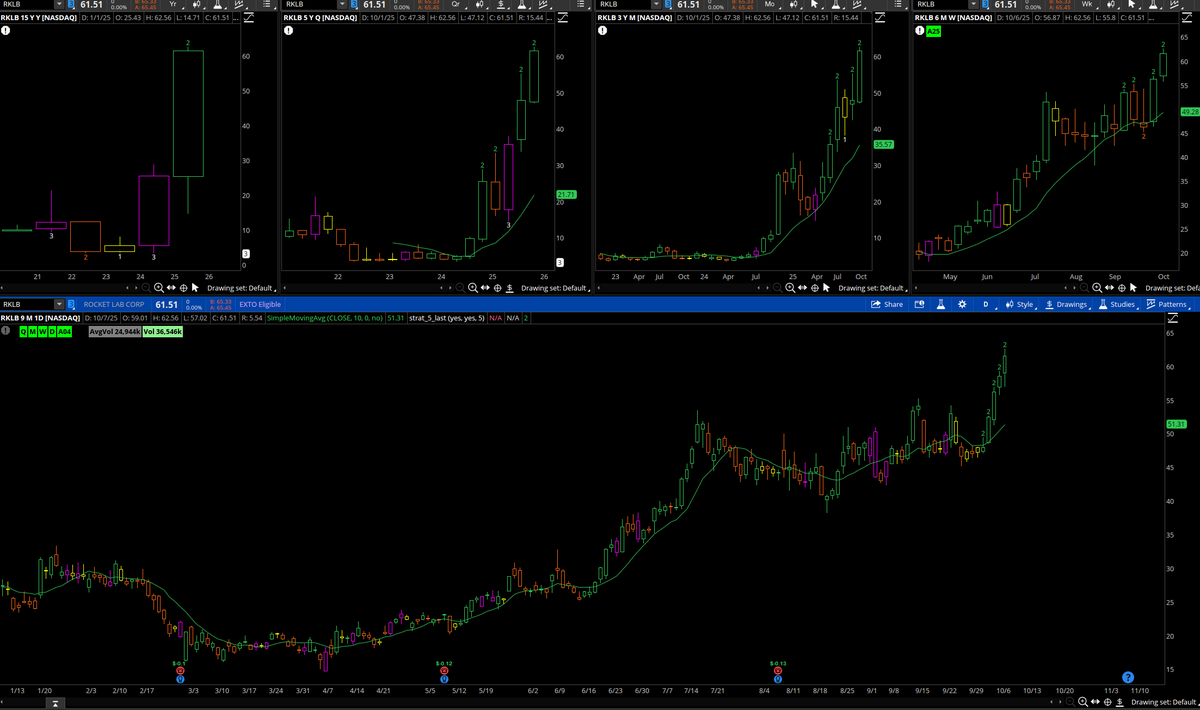
Task: Click RKLB symbol field in bottom chart
Action: pos(26,304)
